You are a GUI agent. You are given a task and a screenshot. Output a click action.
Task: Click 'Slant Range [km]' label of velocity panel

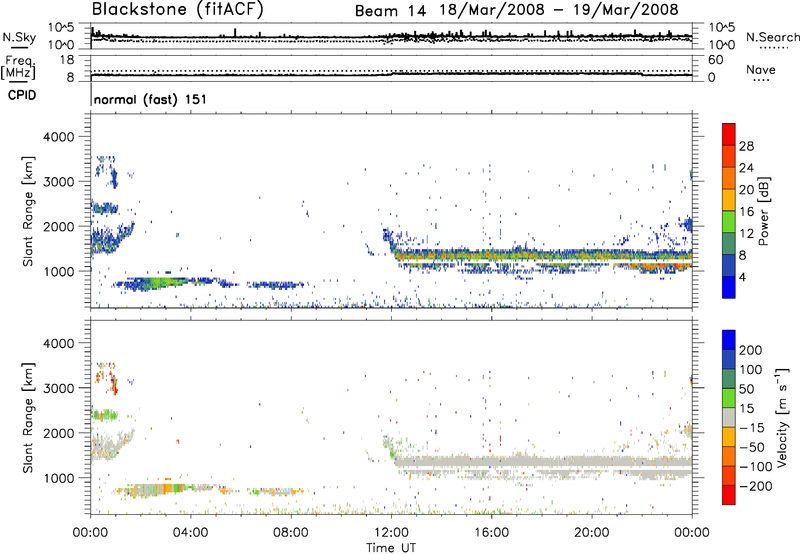(x=28, y=417)
